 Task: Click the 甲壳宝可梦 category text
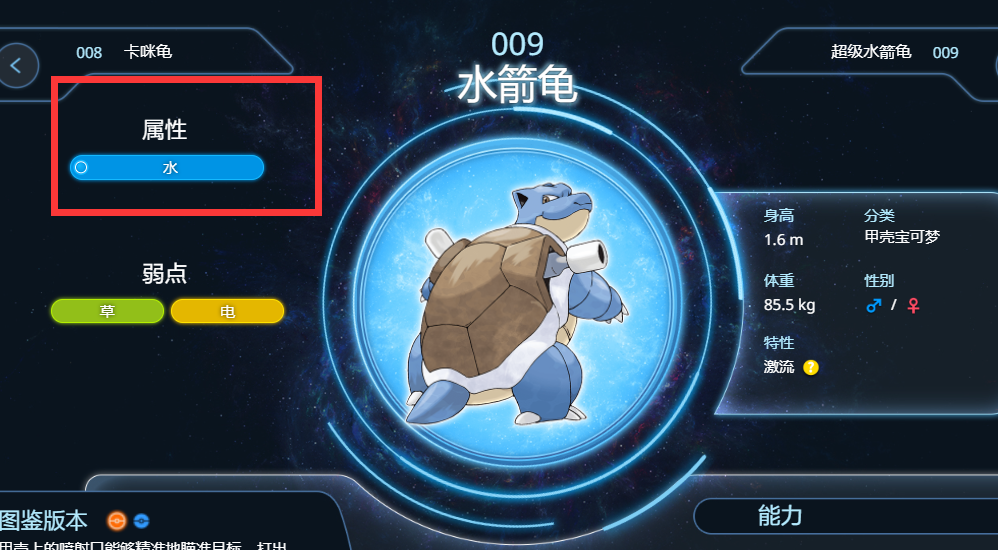click(x=902, y=237)
